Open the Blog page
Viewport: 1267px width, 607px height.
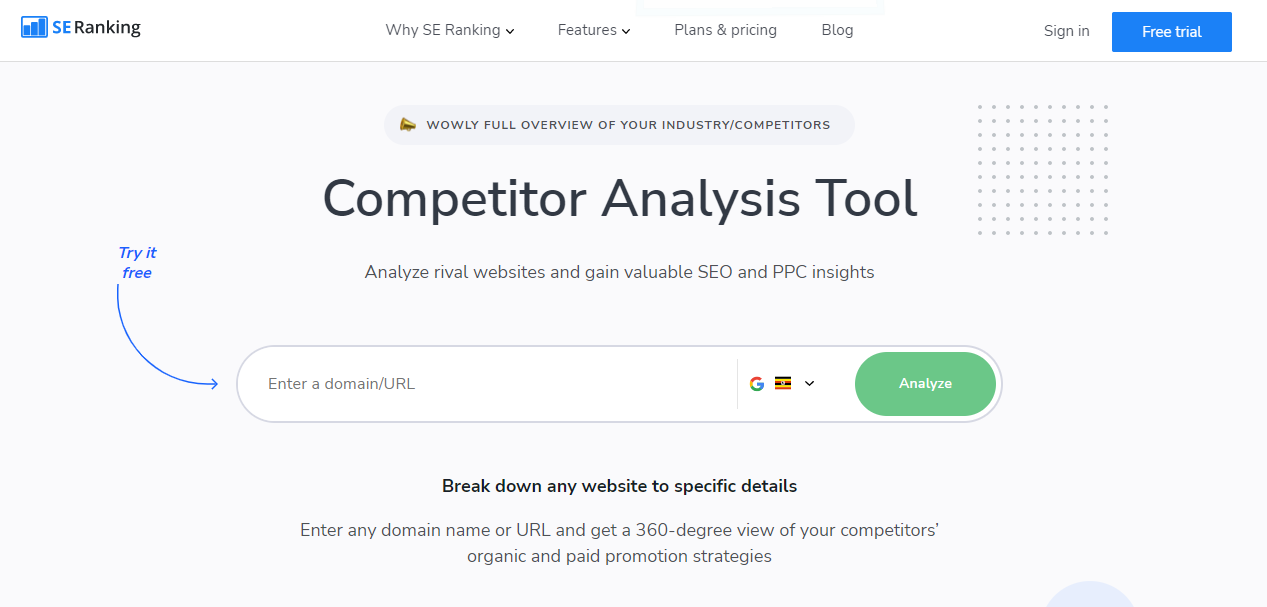pos(837,30)
